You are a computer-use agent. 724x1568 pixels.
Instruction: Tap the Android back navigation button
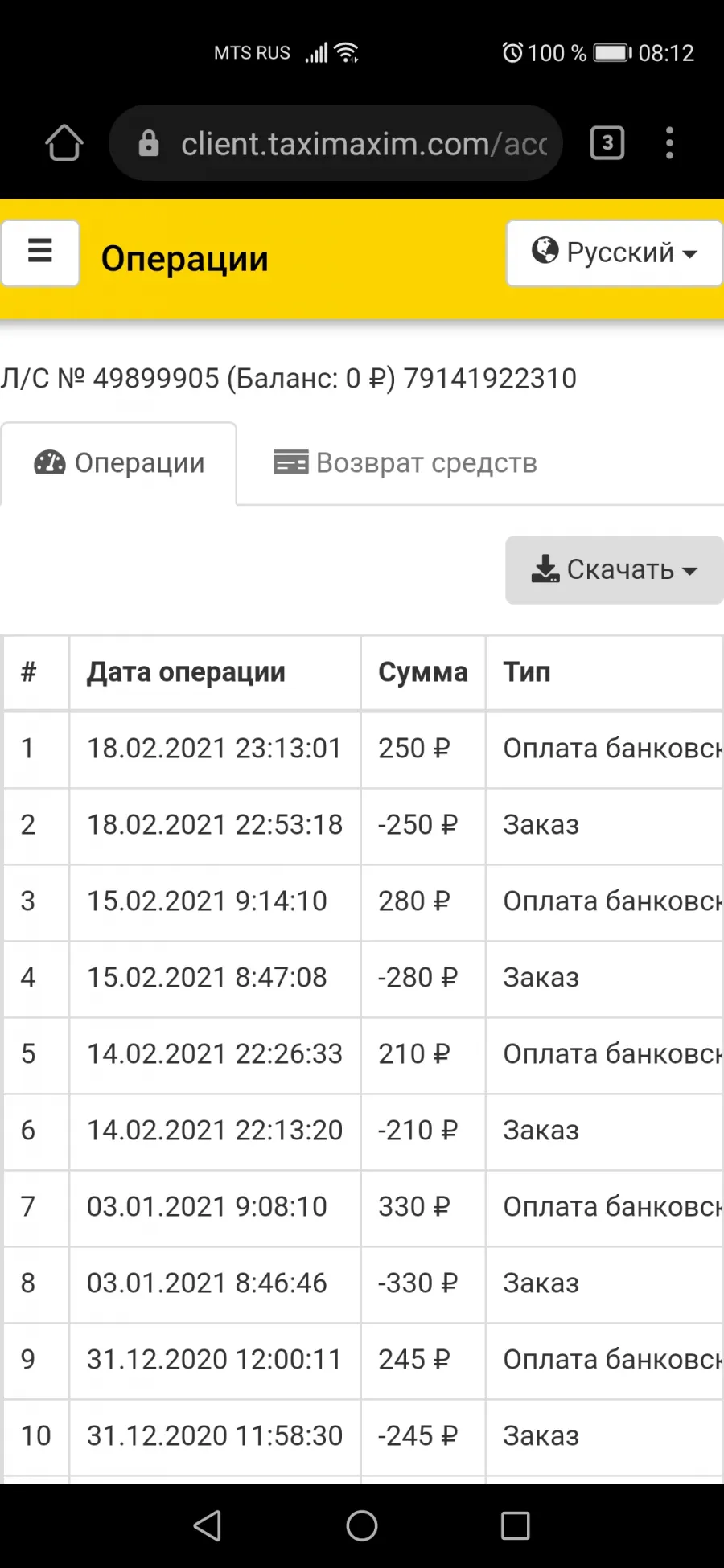click(208, 1525)
